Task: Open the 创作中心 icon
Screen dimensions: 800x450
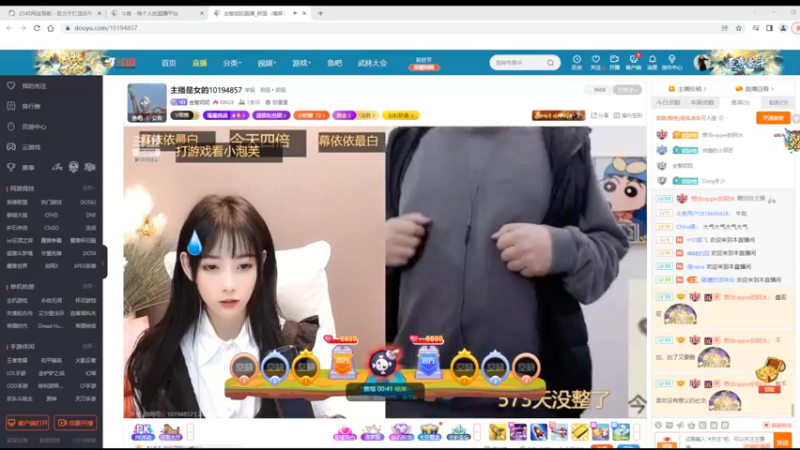Action: (x=672, y=62)
